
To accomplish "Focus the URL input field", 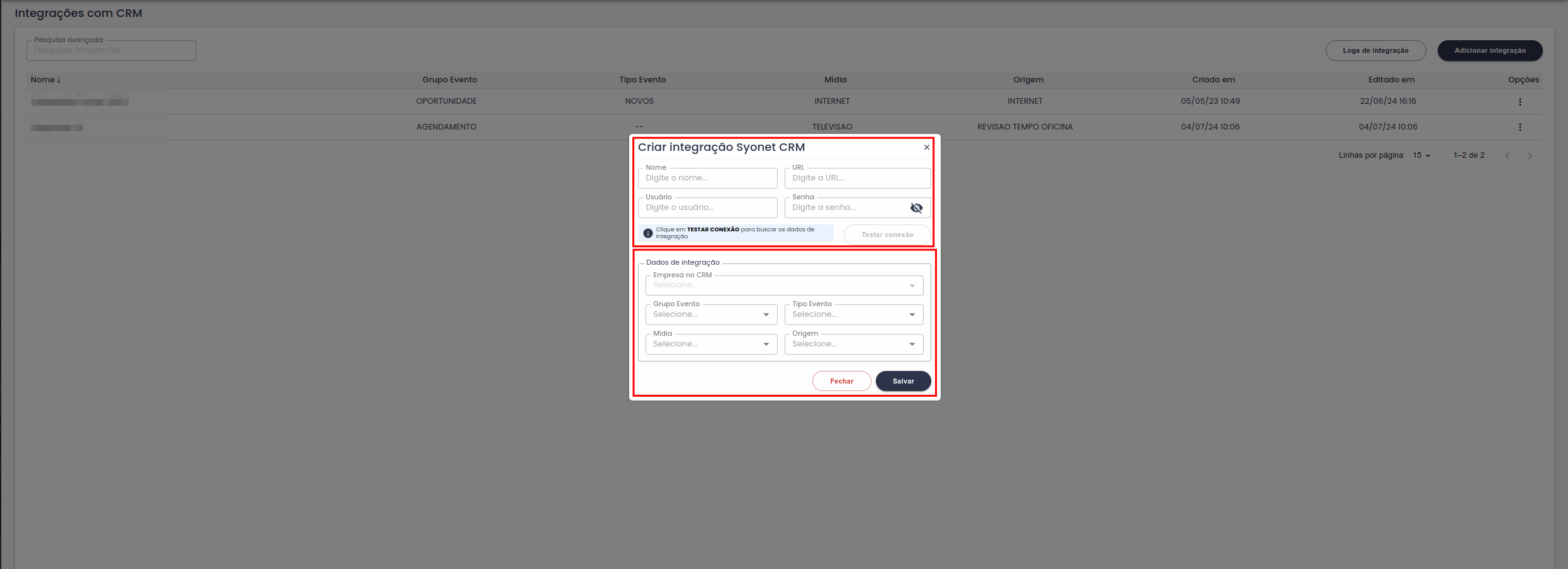I will point(858,178).
